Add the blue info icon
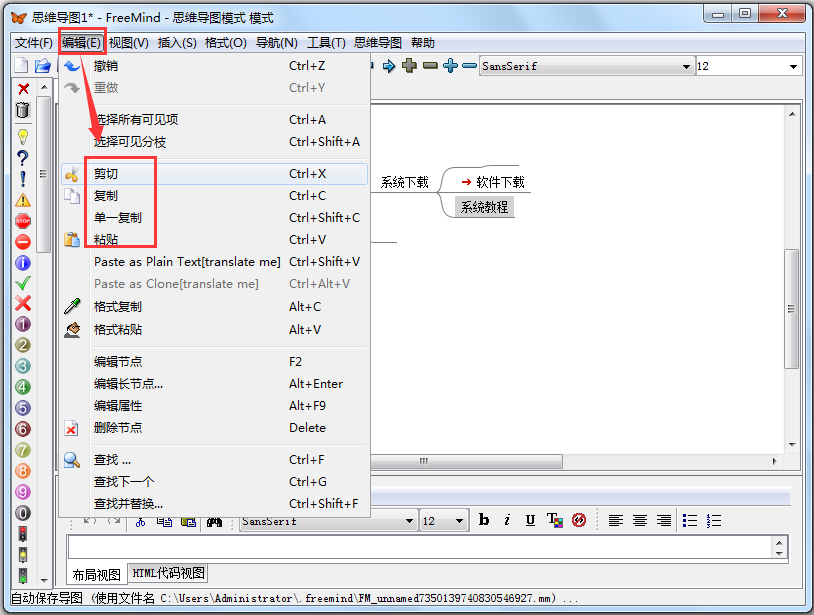The image size is (814, 615). [x=23, y=263]
